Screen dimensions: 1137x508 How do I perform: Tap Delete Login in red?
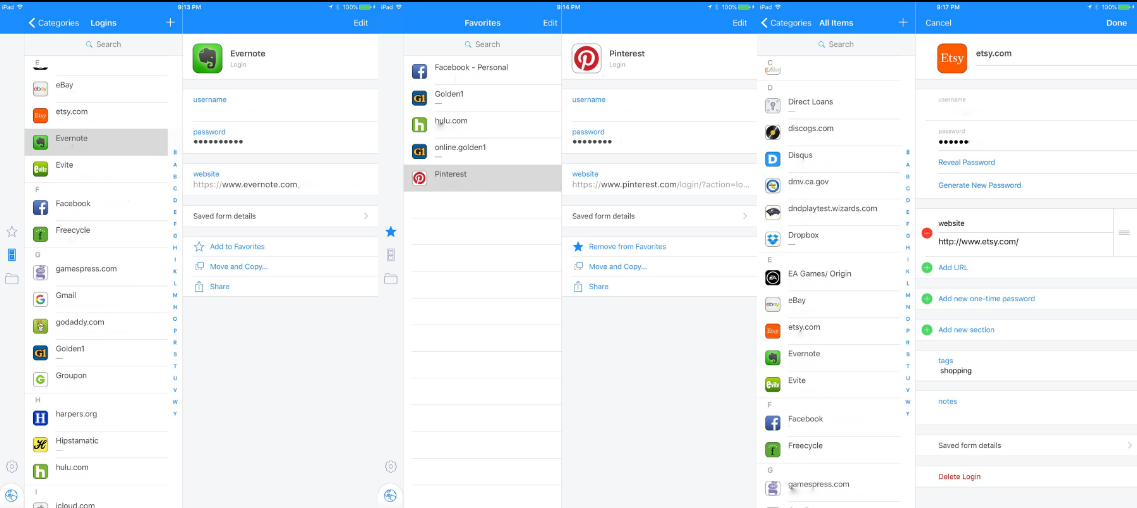click(x=959, y=476)
